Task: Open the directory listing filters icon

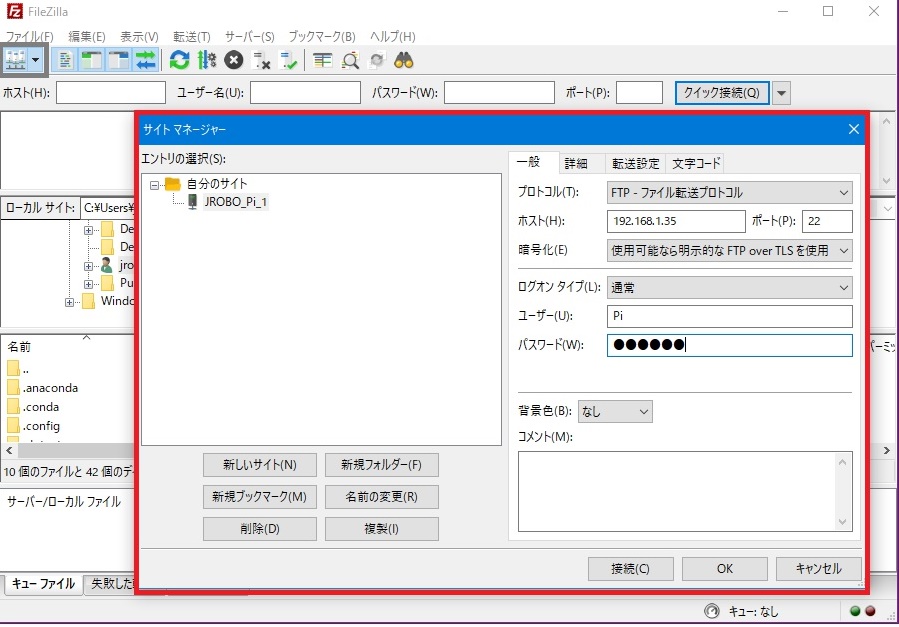Action: (x=323, y=60)
